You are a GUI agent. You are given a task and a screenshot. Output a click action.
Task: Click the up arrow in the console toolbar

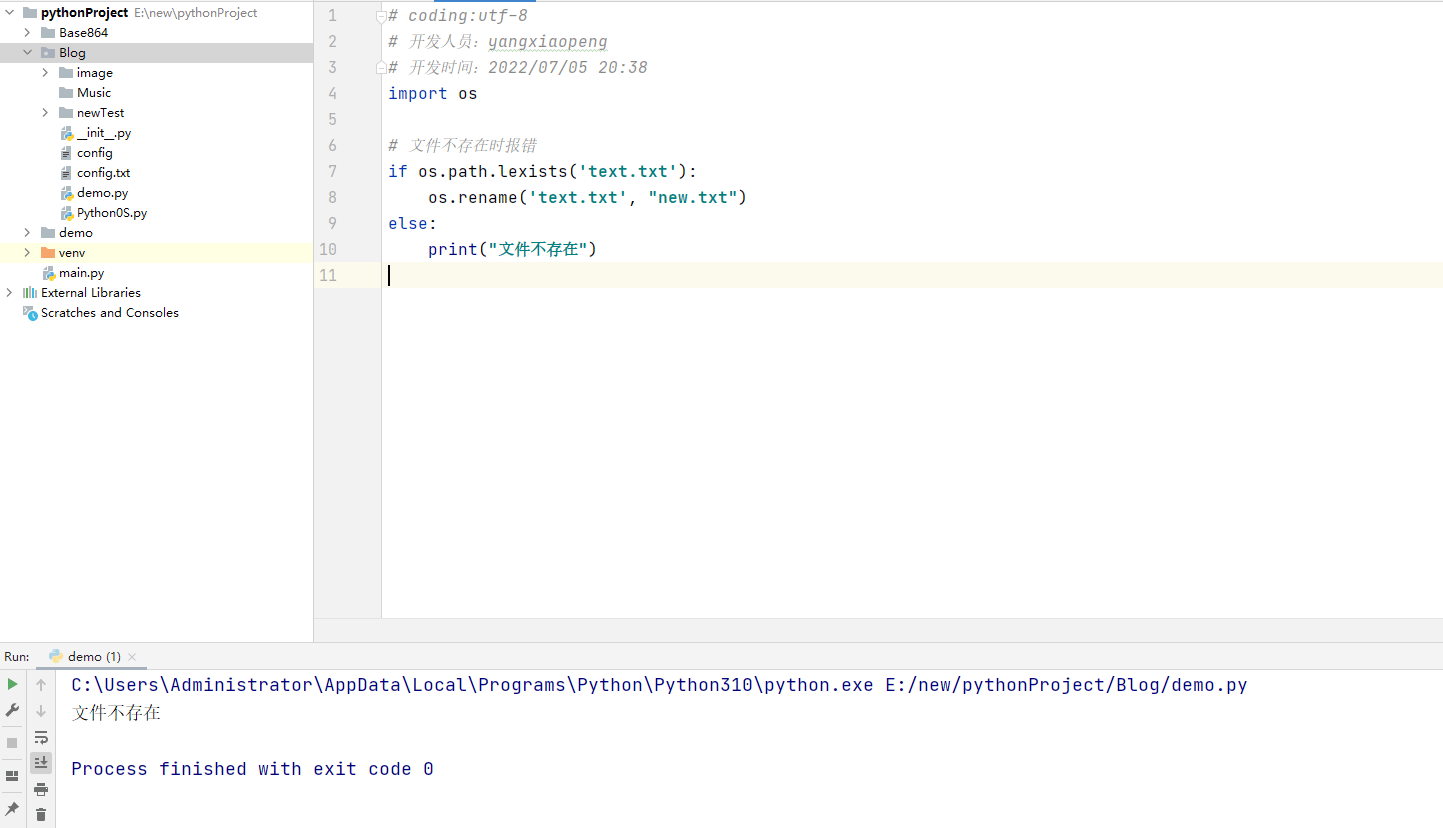click(x=41, y=685)
